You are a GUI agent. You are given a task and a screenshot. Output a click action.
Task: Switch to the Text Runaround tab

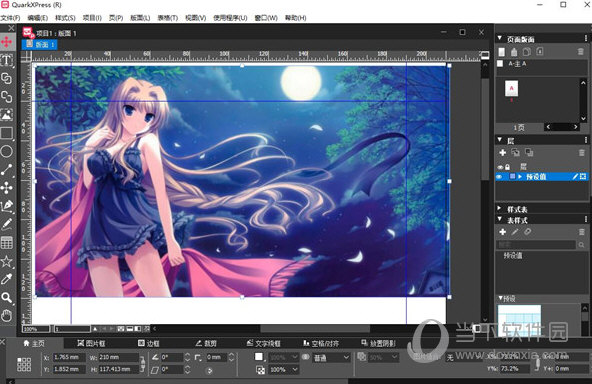264,343
